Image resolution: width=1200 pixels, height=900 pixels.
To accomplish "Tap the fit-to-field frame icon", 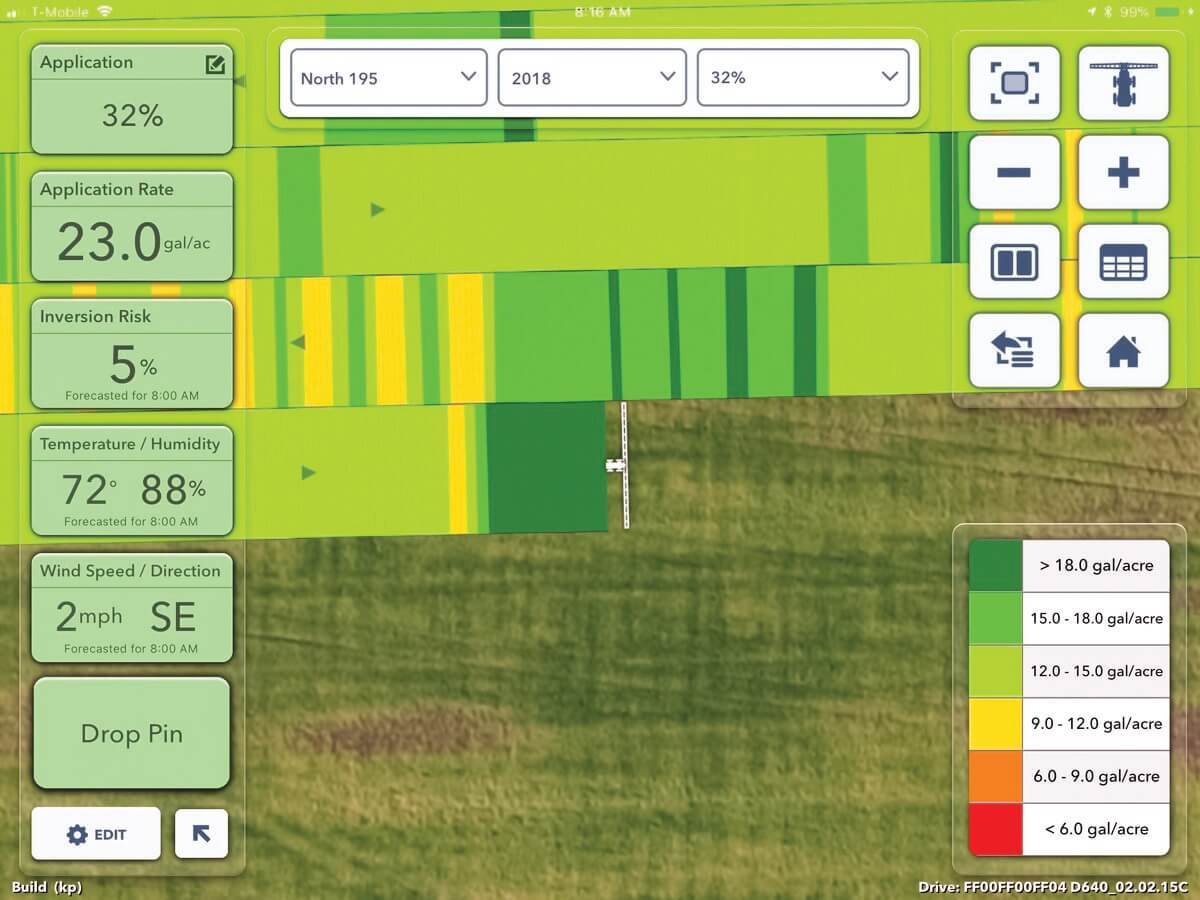I will [x=1014, y=83].
